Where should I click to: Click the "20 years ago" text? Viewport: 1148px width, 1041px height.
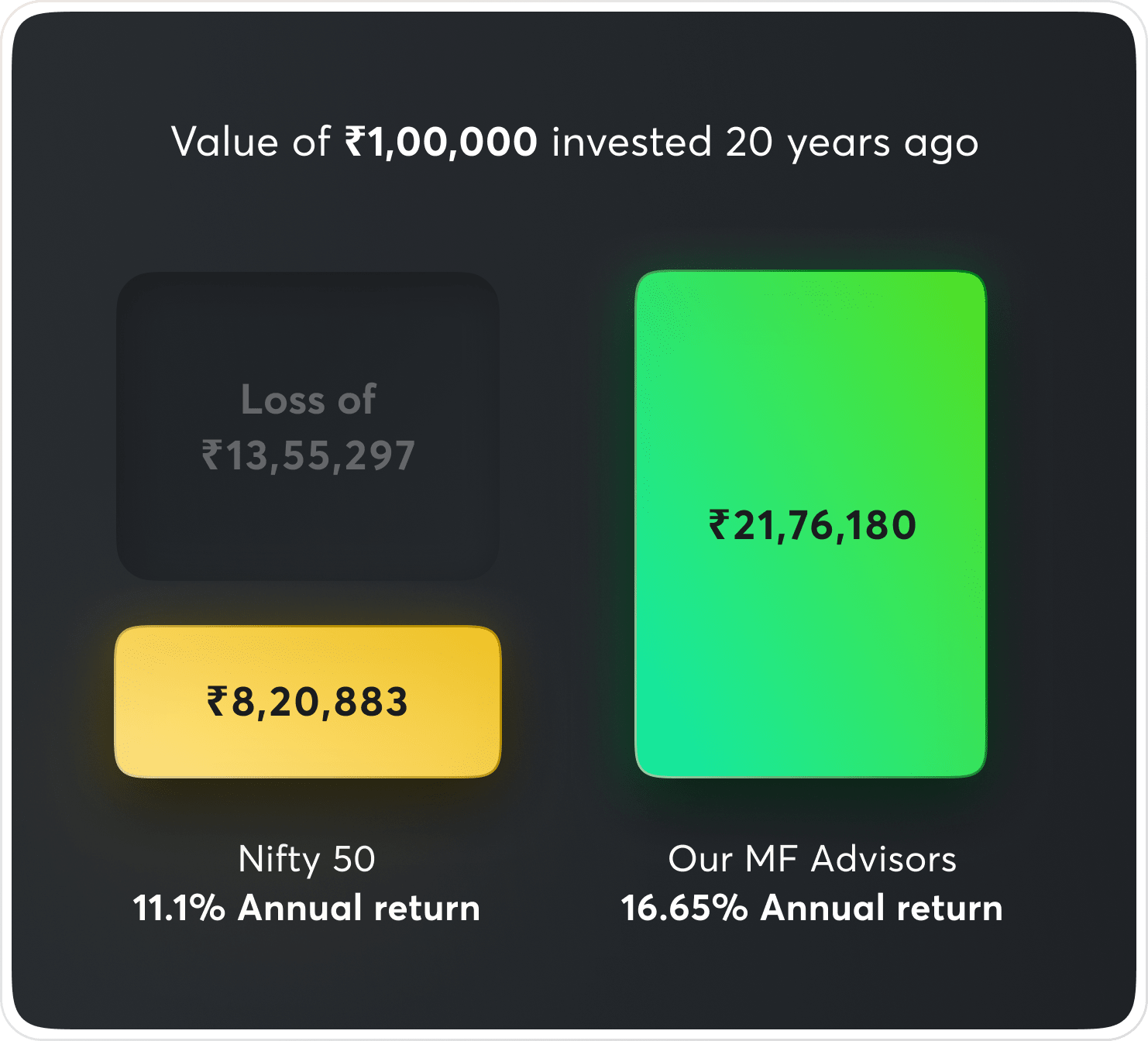(x=851, y=143)
